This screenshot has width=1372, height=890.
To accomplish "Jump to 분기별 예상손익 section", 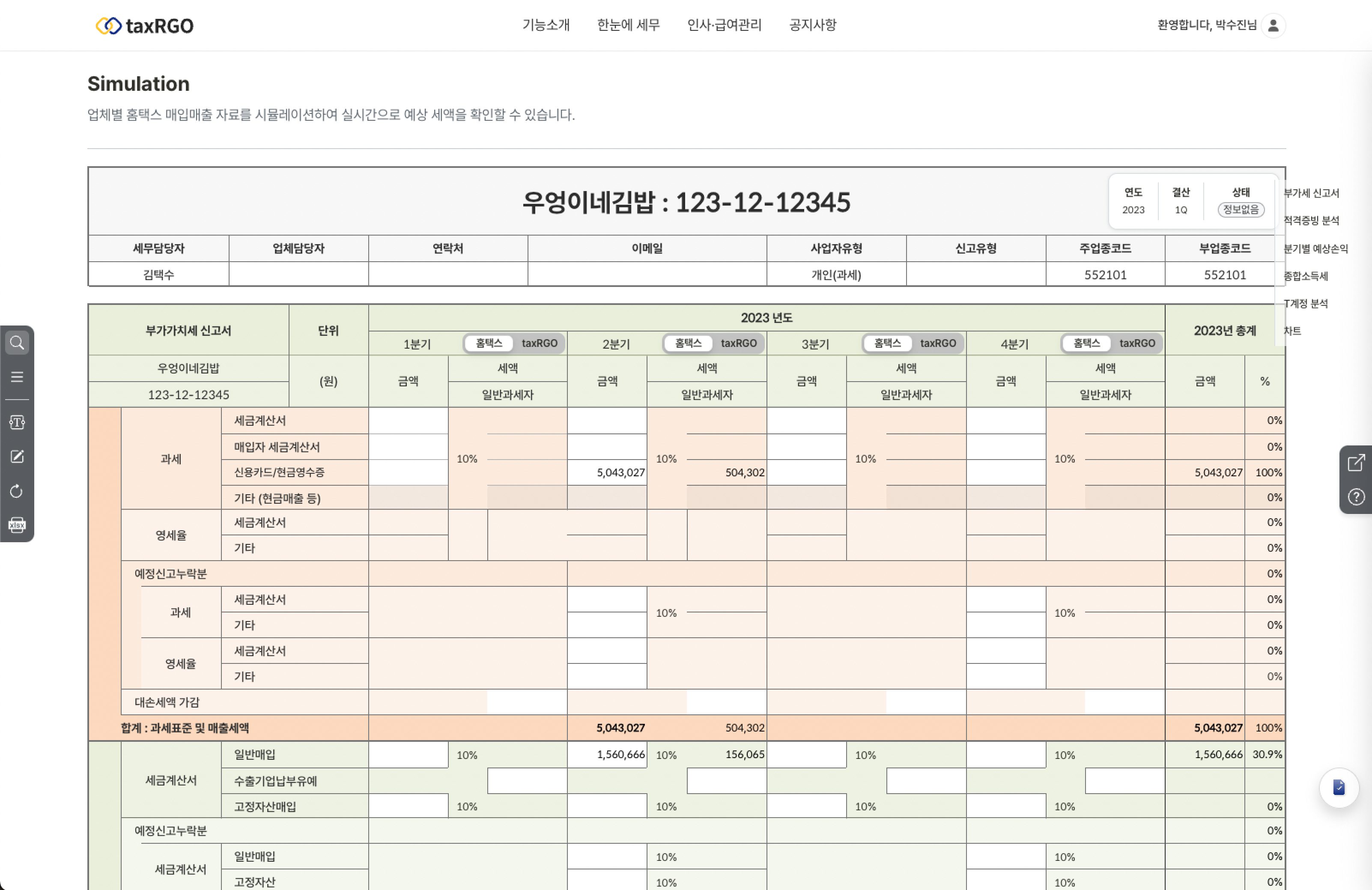I will [x=1316, y=248].
